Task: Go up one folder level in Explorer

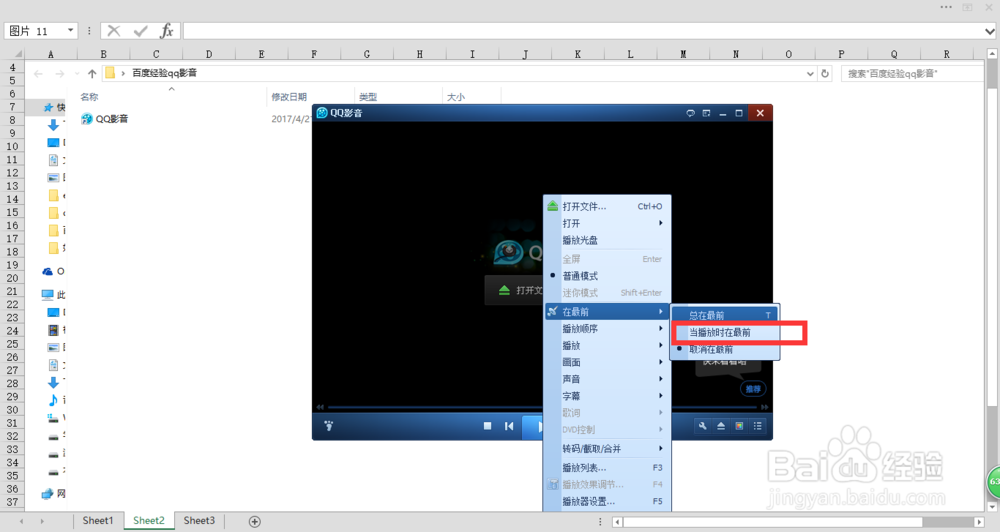Action: (x=92, y=74)
